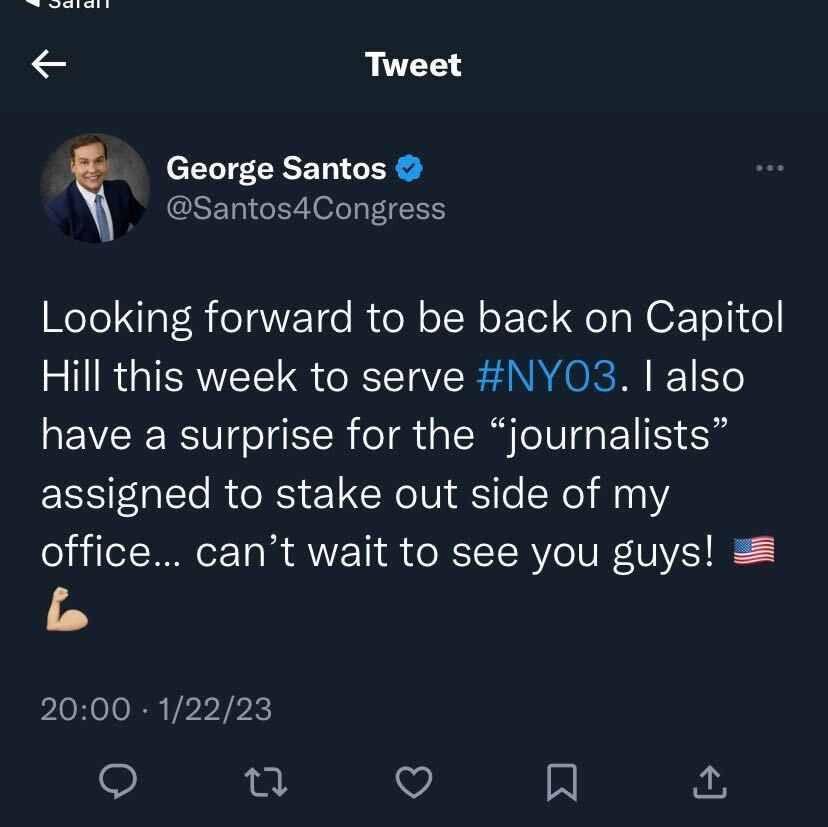This screenshot has height=827, width=828.
Task: Click the "Capitol" word in tweet text
Action: coord(714,319)
